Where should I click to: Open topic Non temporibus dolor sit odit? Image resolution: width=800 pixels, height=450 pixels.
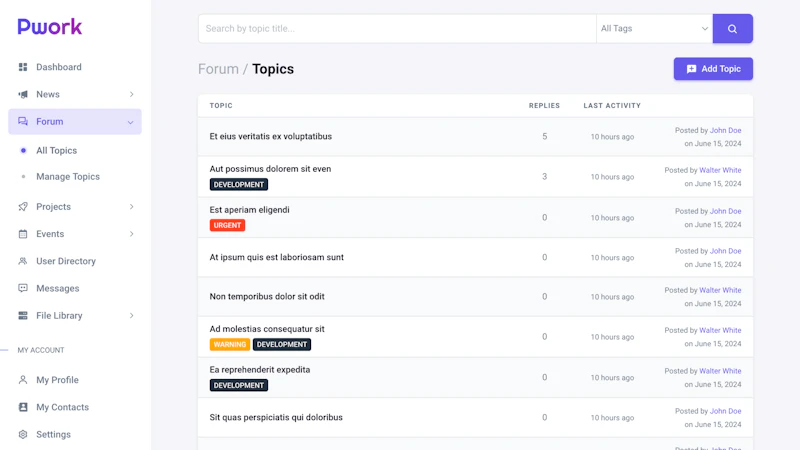[x=267, y=296]
